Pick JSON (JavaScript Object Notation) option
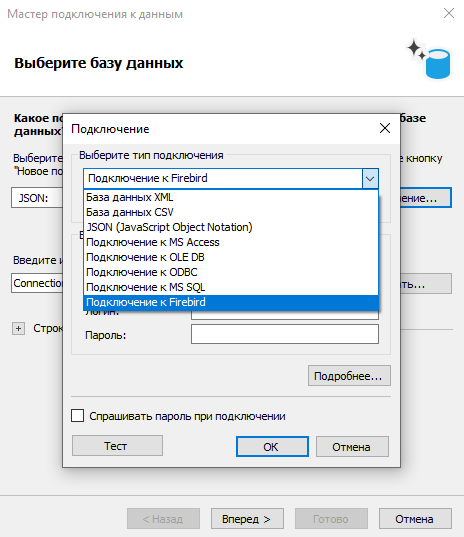The width and height of the screenshot is (464, 537). 231,227
